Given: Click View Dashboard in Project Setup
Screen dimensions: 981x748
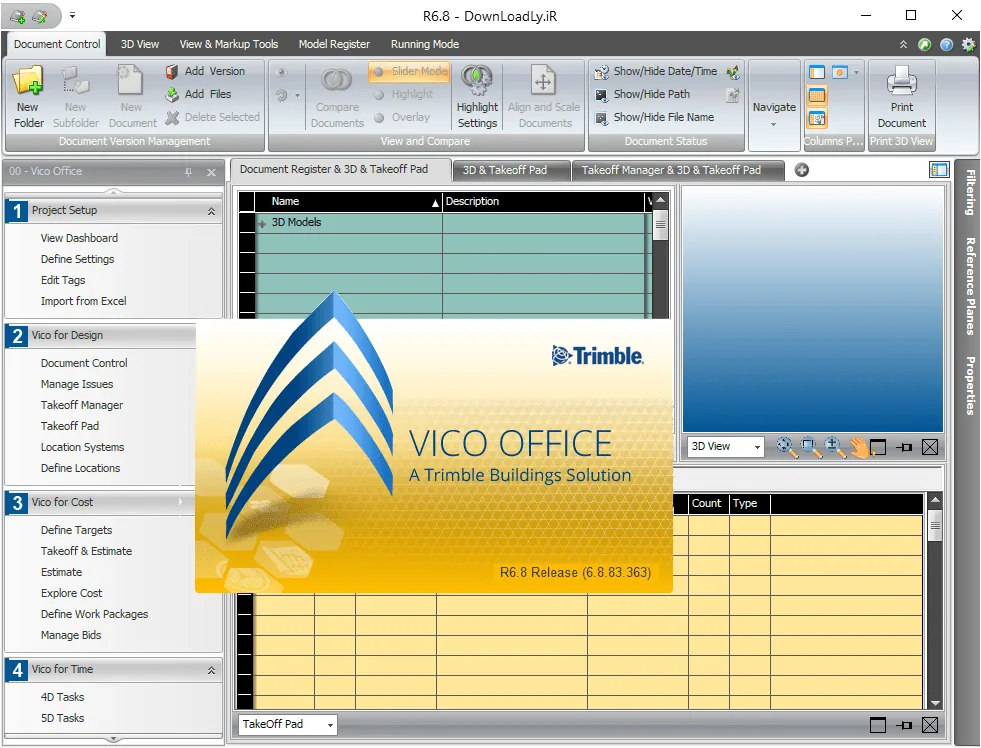Looking at the screenshot, I should coord(79,238).
